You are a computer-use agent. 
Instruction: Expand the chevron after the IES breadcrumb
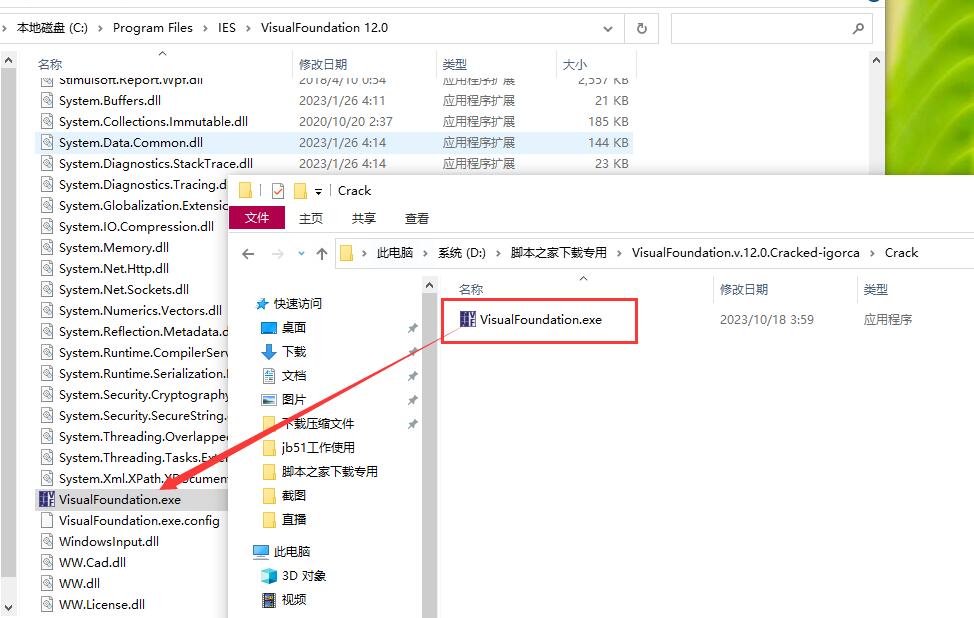coord(248,29)
